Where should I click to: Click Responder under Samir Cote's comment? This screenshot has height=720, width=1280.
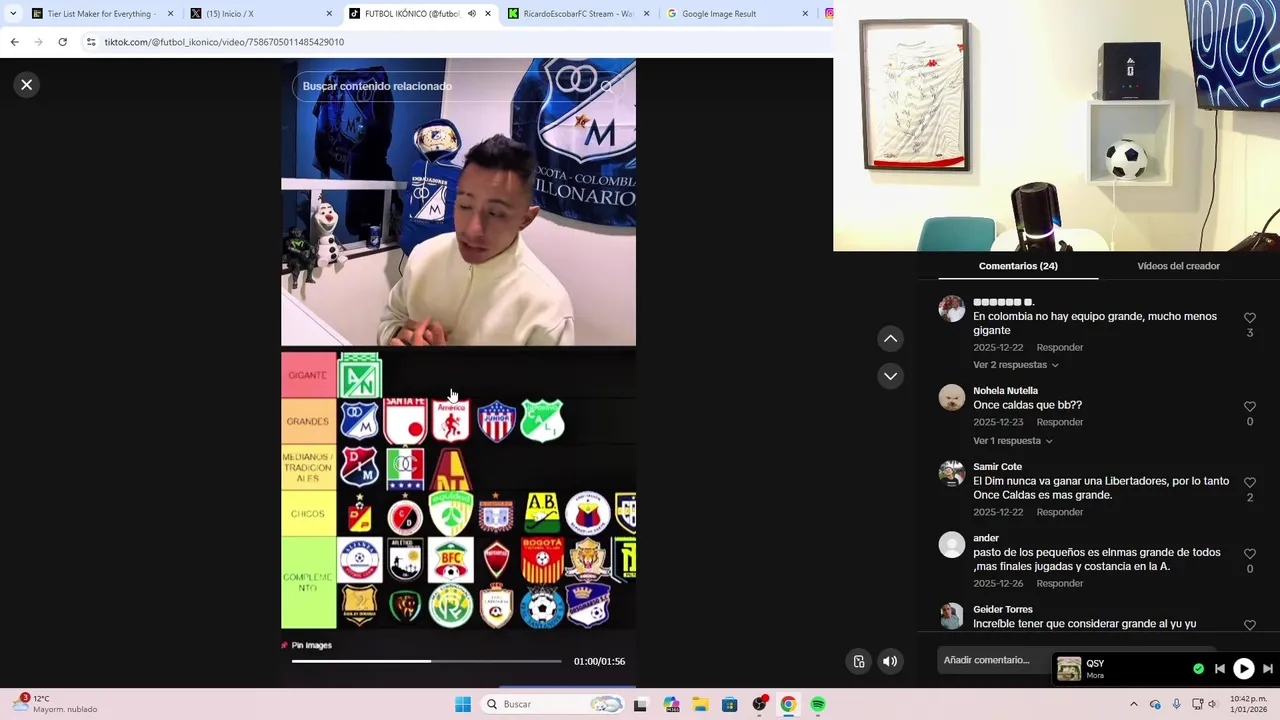click(x=1060, y=512)
